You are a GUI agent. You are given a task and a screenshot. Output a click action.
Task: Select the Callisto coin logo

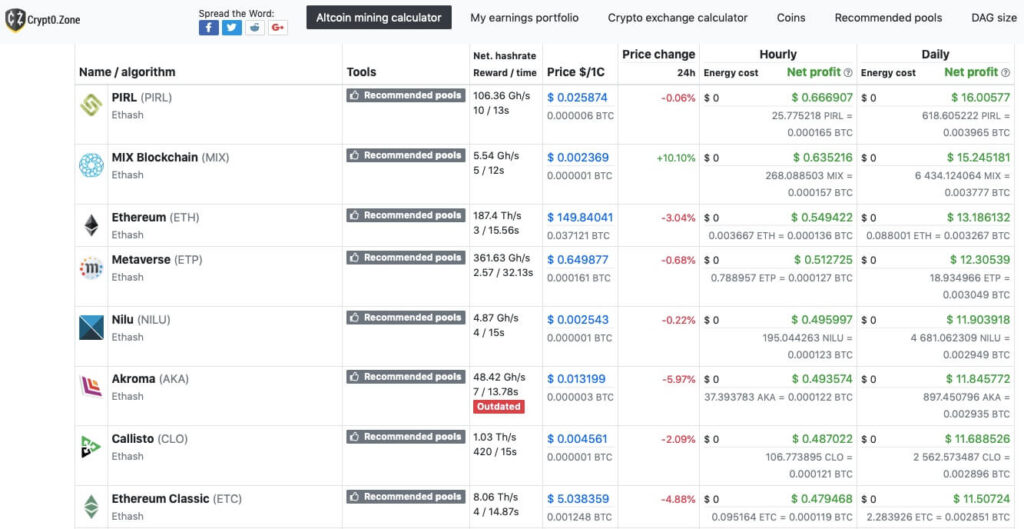[x=91, y=447]
